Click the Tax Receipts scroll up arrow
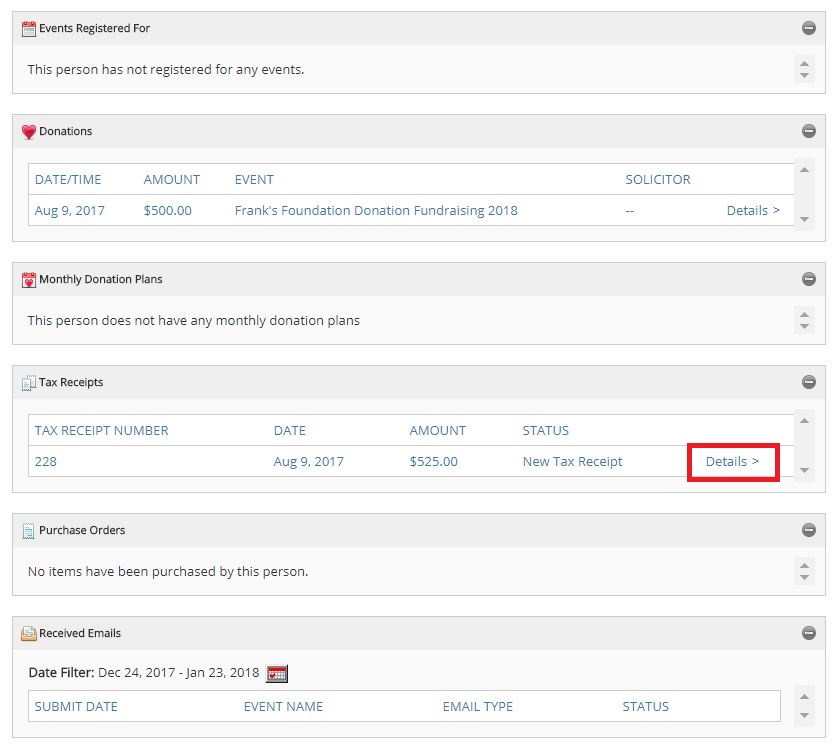The image size is (834, 747). [x=804, y=421]
